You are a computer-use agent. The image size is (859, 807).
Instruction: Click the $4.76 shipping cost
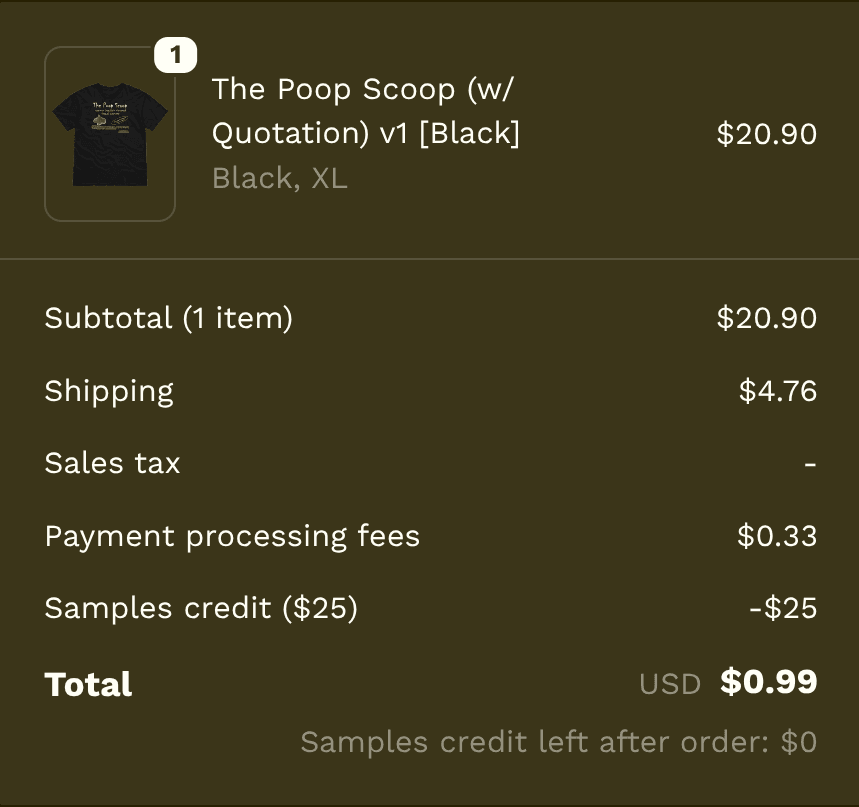click(778, 391)
